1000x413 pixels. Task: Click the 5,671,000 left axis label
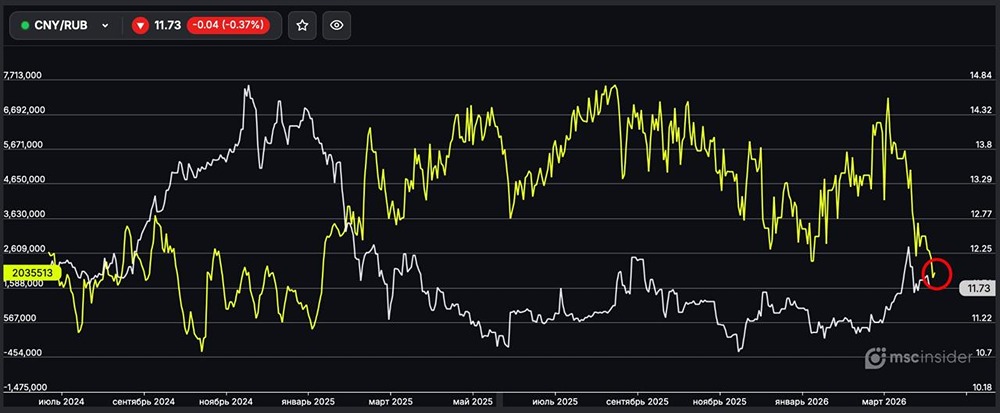tap(23, 145)
